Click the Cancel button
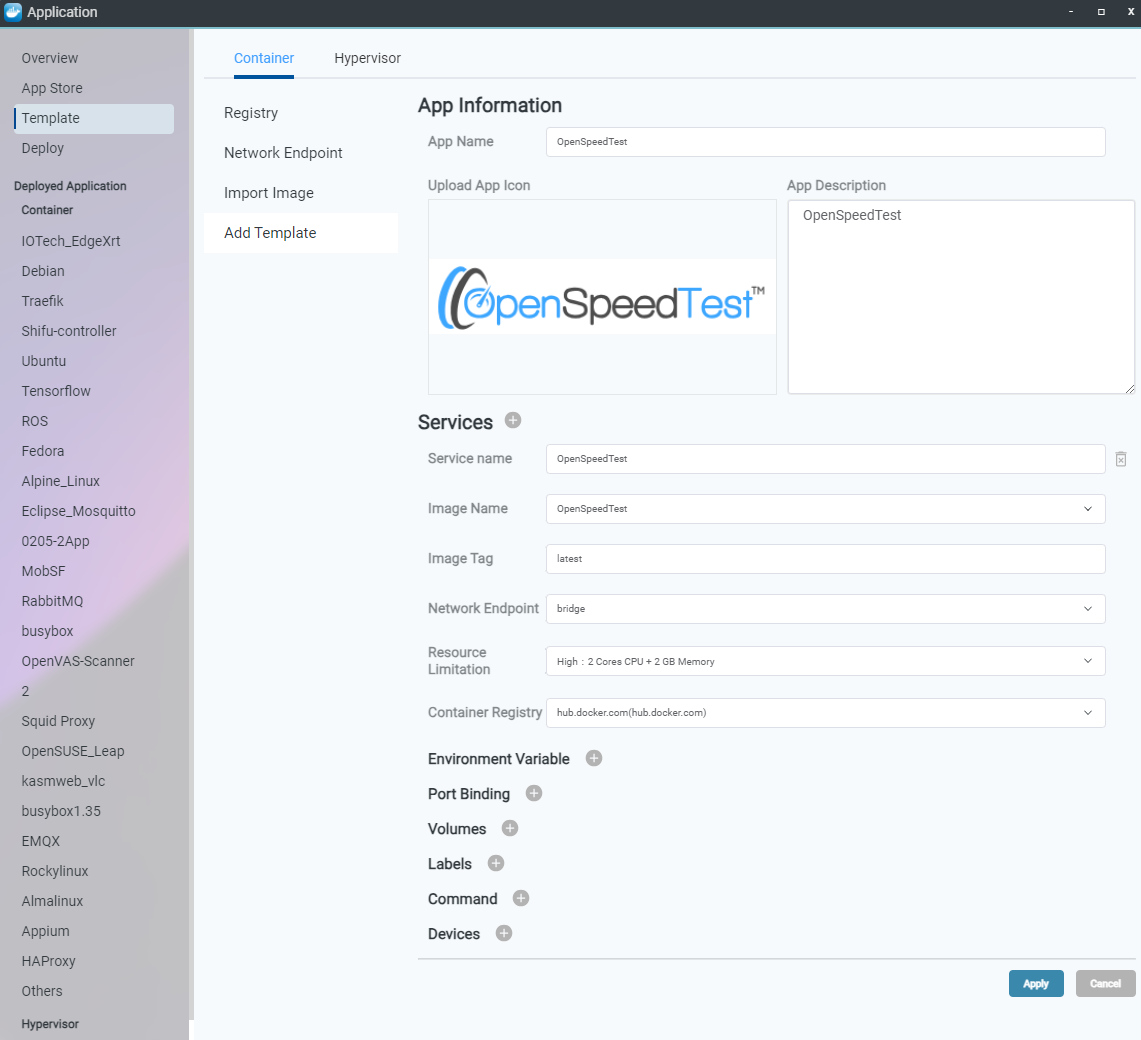The width and height of the screenshot is (1141, 1040). [1105, 983]
